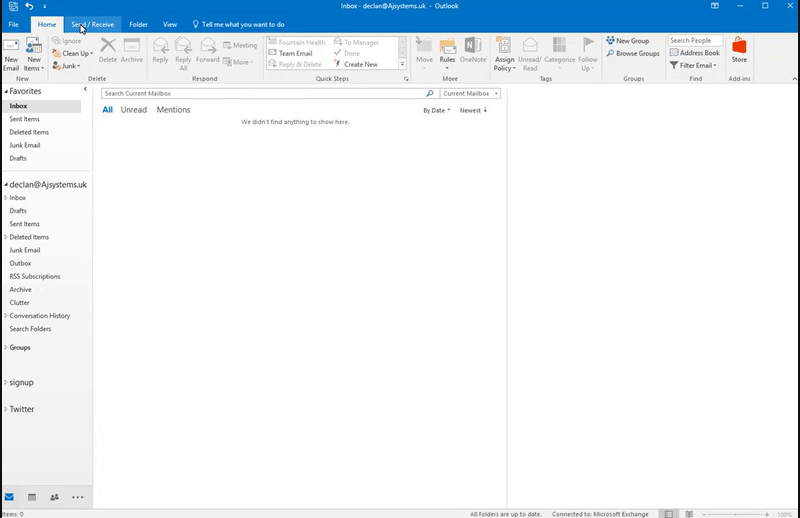
Task: Open the Calendar view icon in navigation bar
Action: pyautogui.click(x=32, y=497)
